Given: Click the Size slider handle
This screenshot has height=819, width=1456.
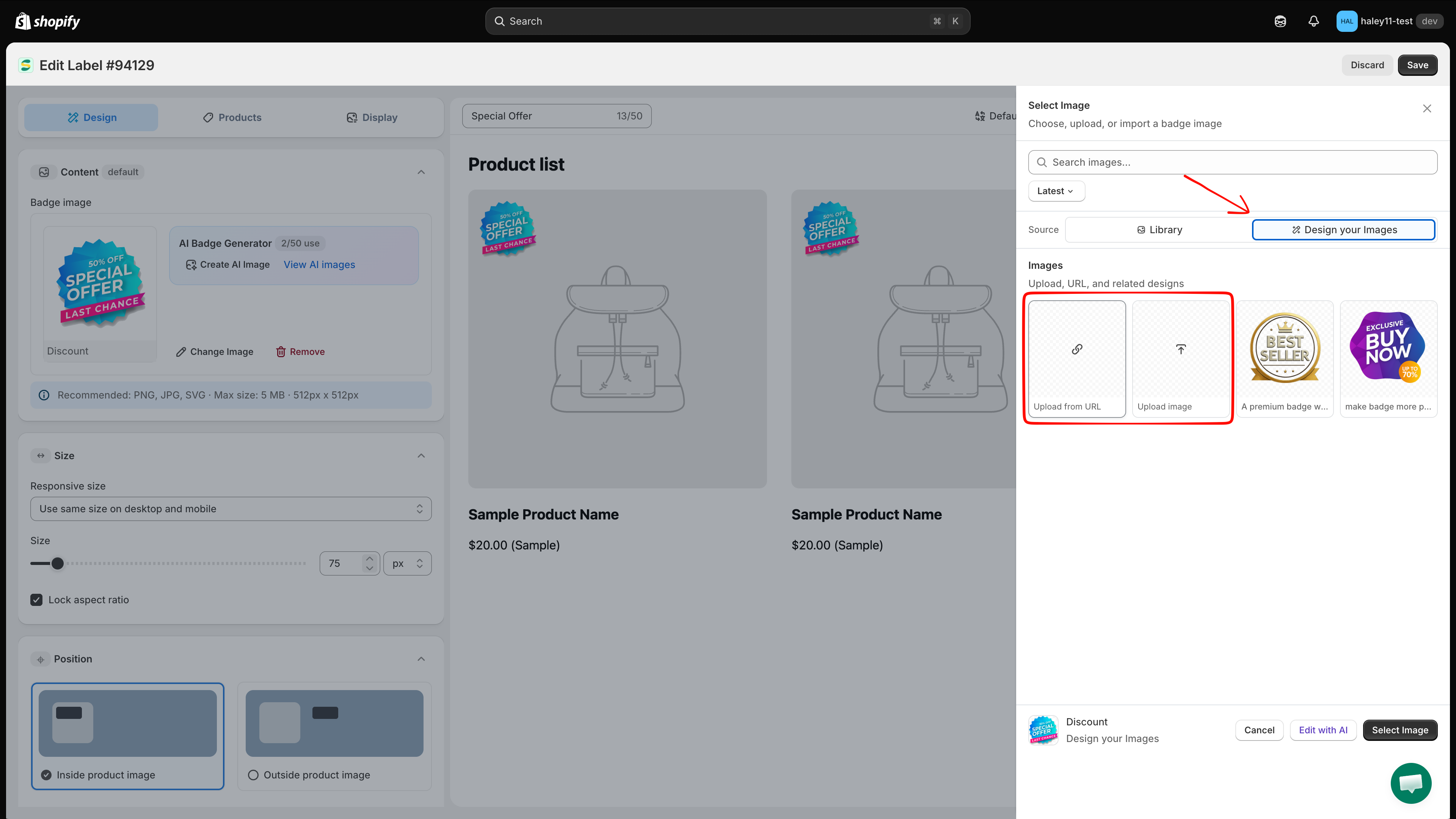Looking at the screenshot, I should (x=57, y=563).
